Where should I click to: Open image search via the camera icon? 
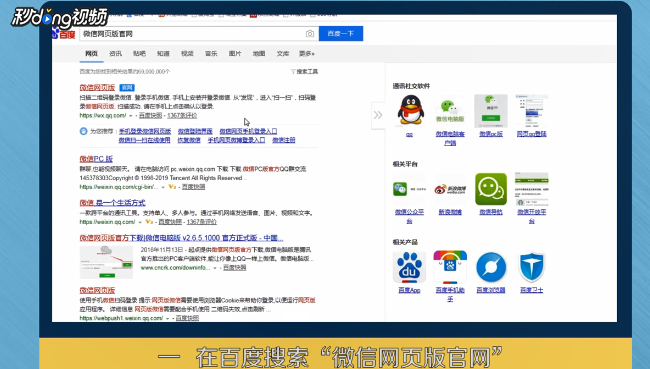click(310, 34)
